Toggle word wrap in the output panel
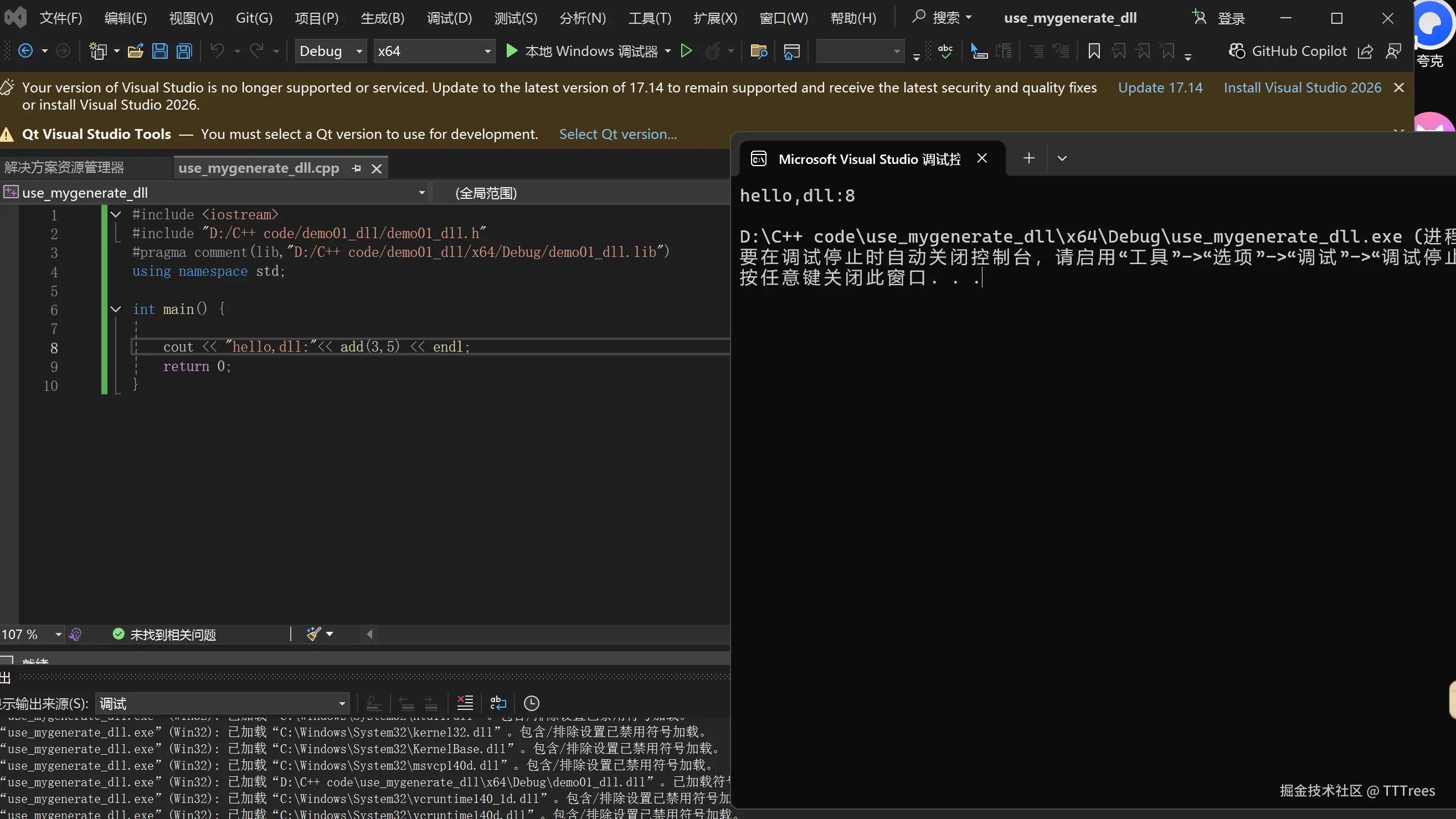The image size is (1456, 819). click(x=498, y=703)
